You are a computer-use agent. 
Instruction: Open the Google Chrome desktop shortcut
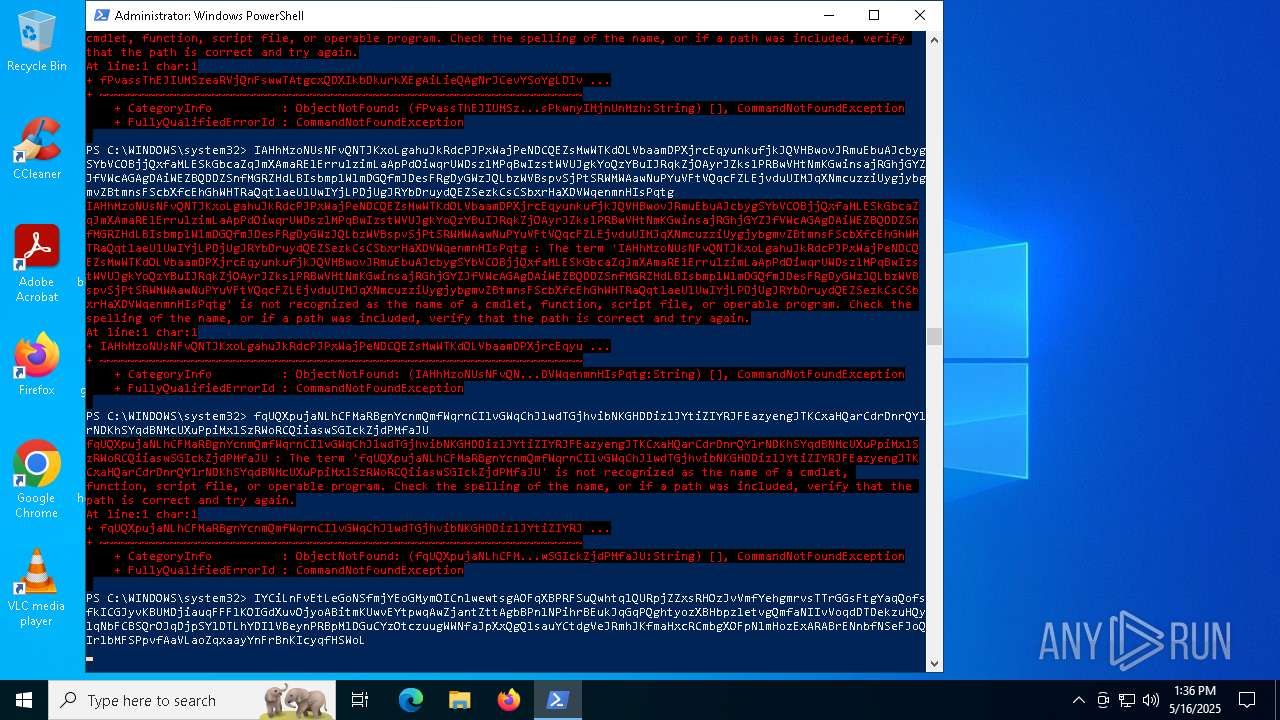[37, 479]
